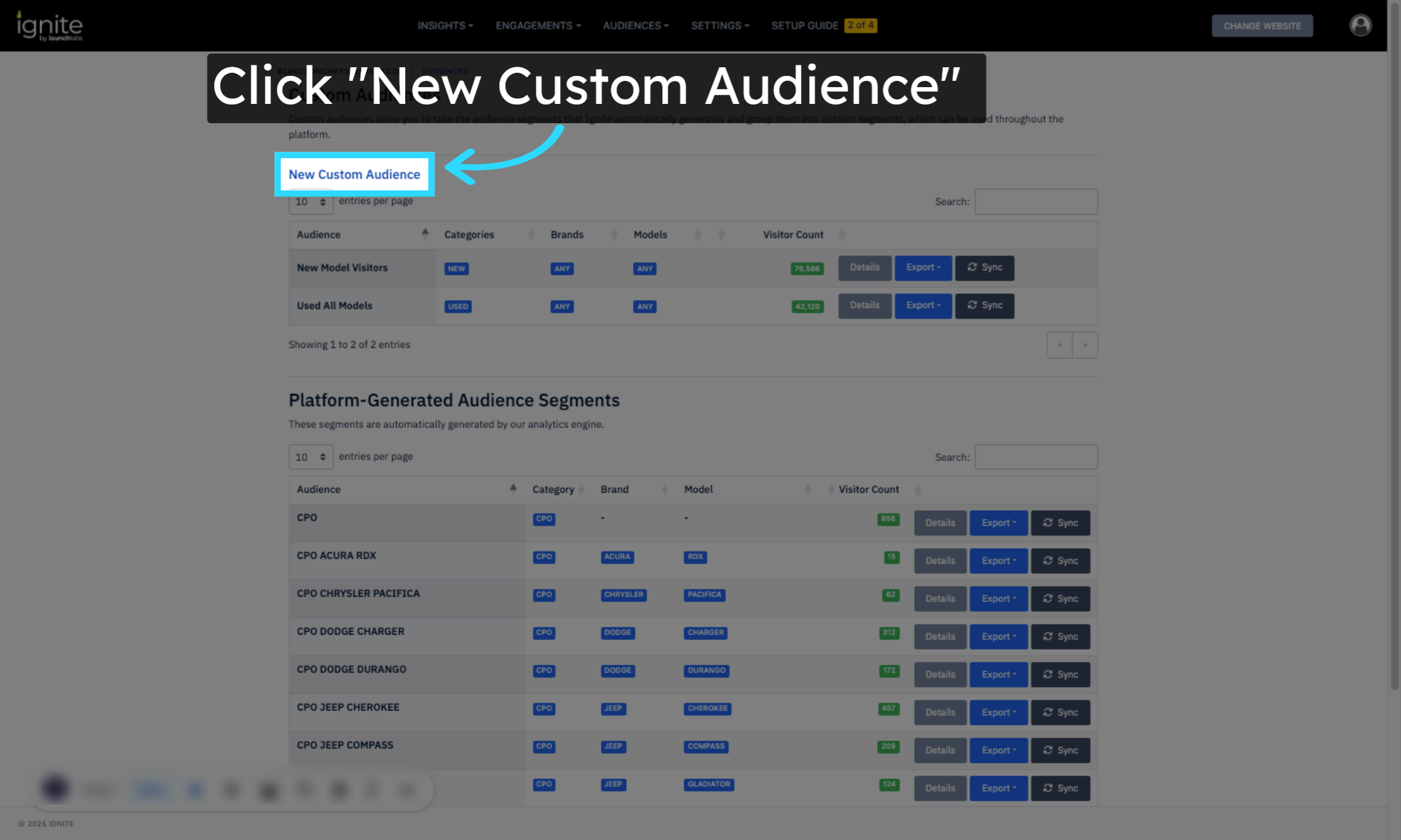Sync the CPO ACURA RDX segment
The height and width of the screenshot is (840, 1401).
coord(1060,561)
